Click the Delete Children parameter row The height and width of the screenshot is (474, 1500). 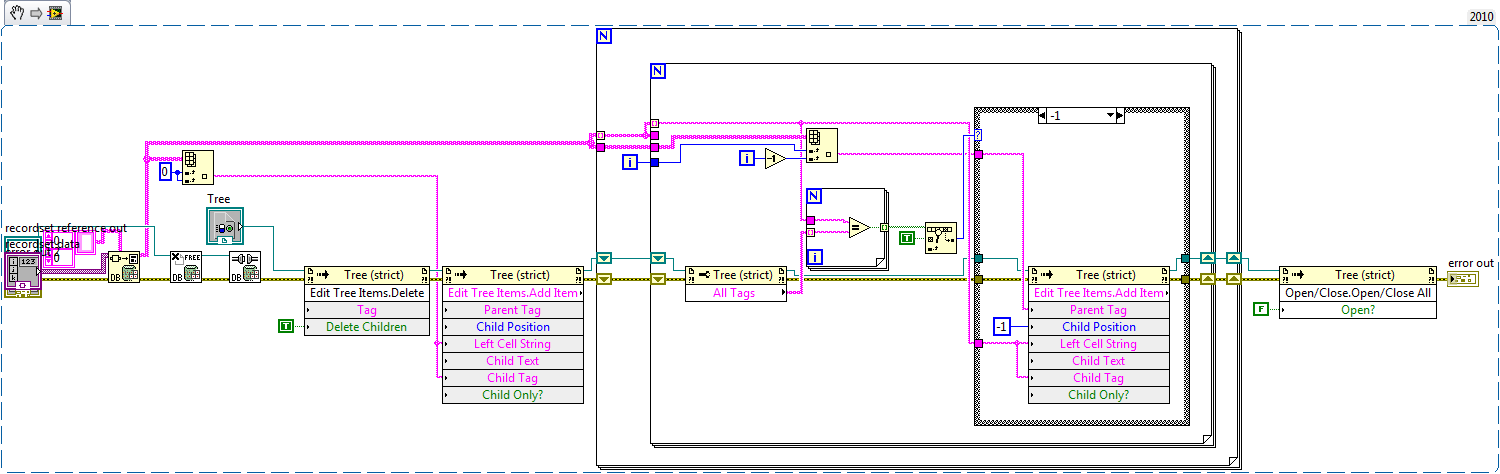[x=367, y=326]
